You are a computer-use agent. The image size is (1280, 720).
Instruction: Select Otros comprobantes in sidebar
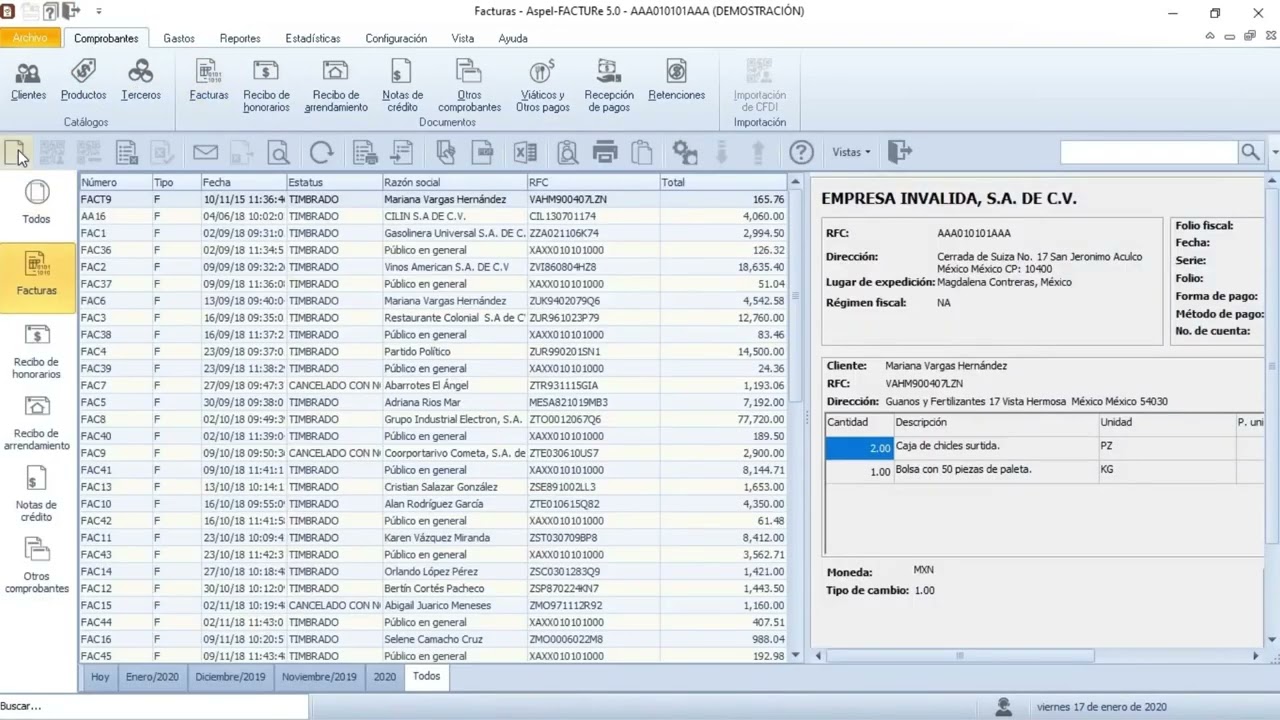point(37,566)
